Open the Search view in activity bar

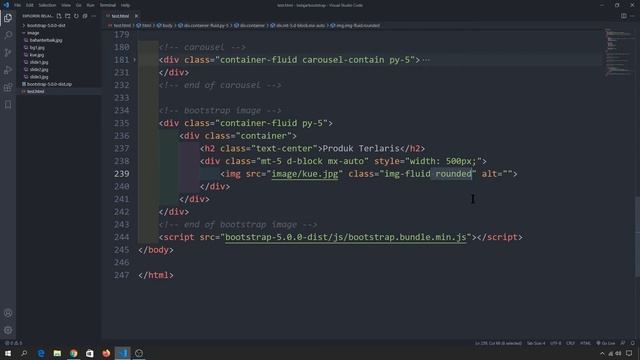(8, 35)
